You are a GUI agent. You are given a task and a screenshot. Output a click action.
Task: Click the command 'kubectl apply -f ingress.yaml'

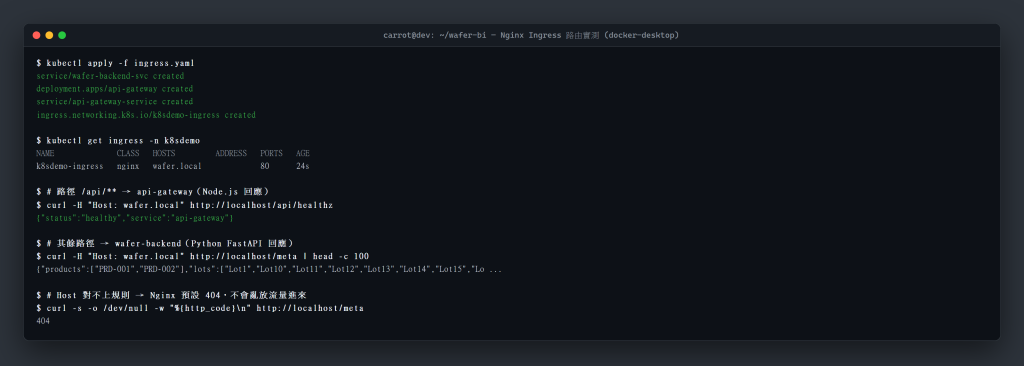(x=120, y=63)
